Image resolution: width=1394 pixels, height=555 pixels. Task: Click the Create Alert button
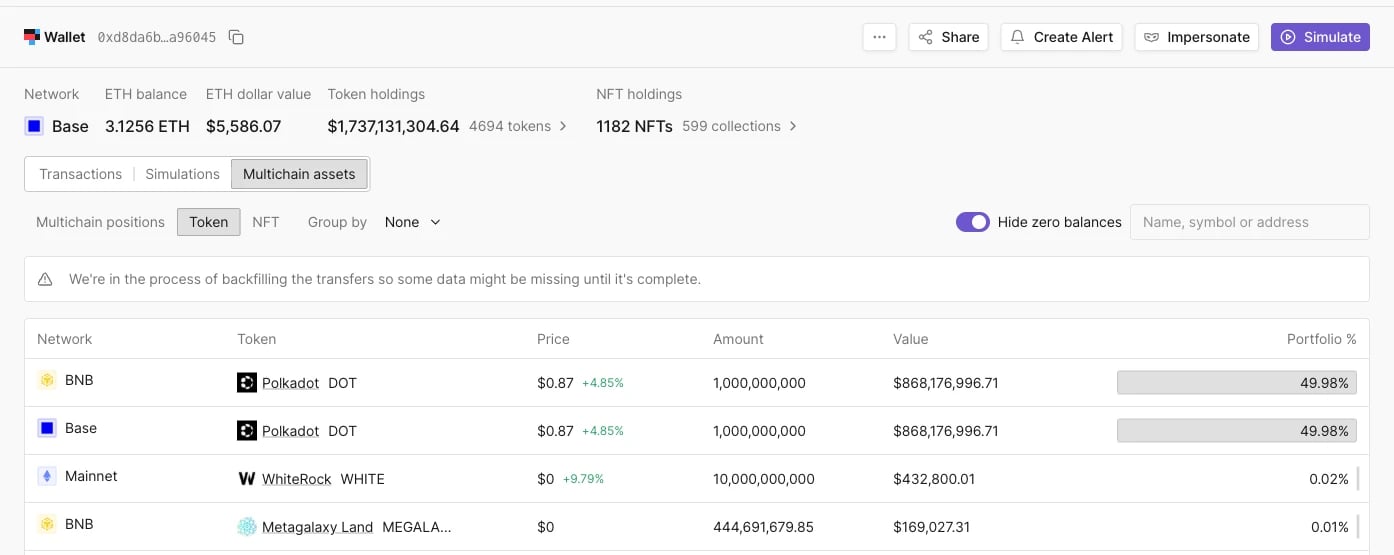(1062, 37)
